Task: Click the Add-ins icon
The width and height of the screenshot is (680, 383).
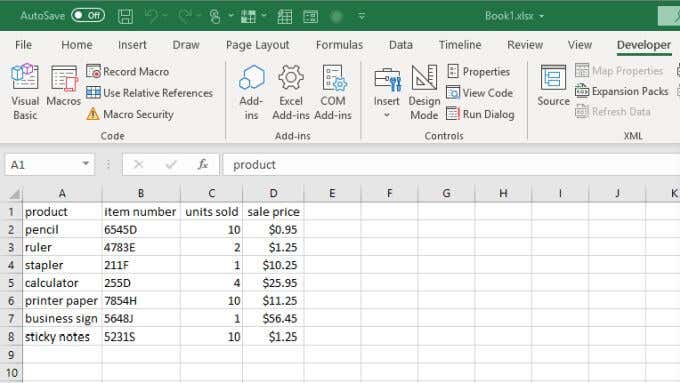Action: 251,92
